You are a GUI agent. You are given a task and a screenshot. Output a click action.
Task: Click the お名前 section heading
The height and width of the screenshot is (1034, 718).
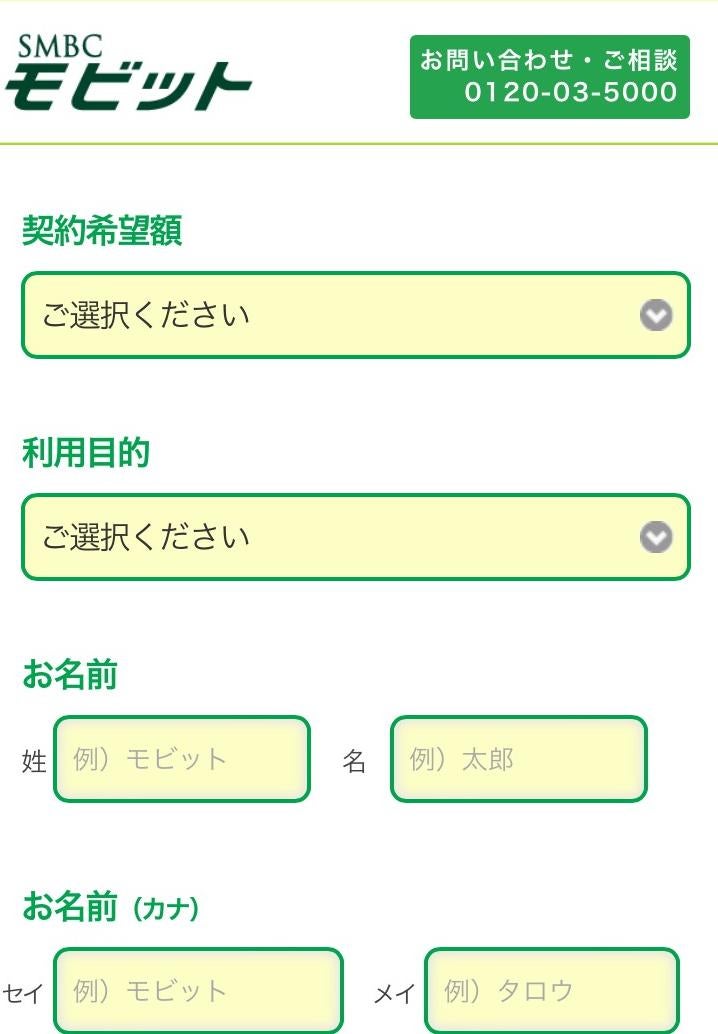[70, 676]
